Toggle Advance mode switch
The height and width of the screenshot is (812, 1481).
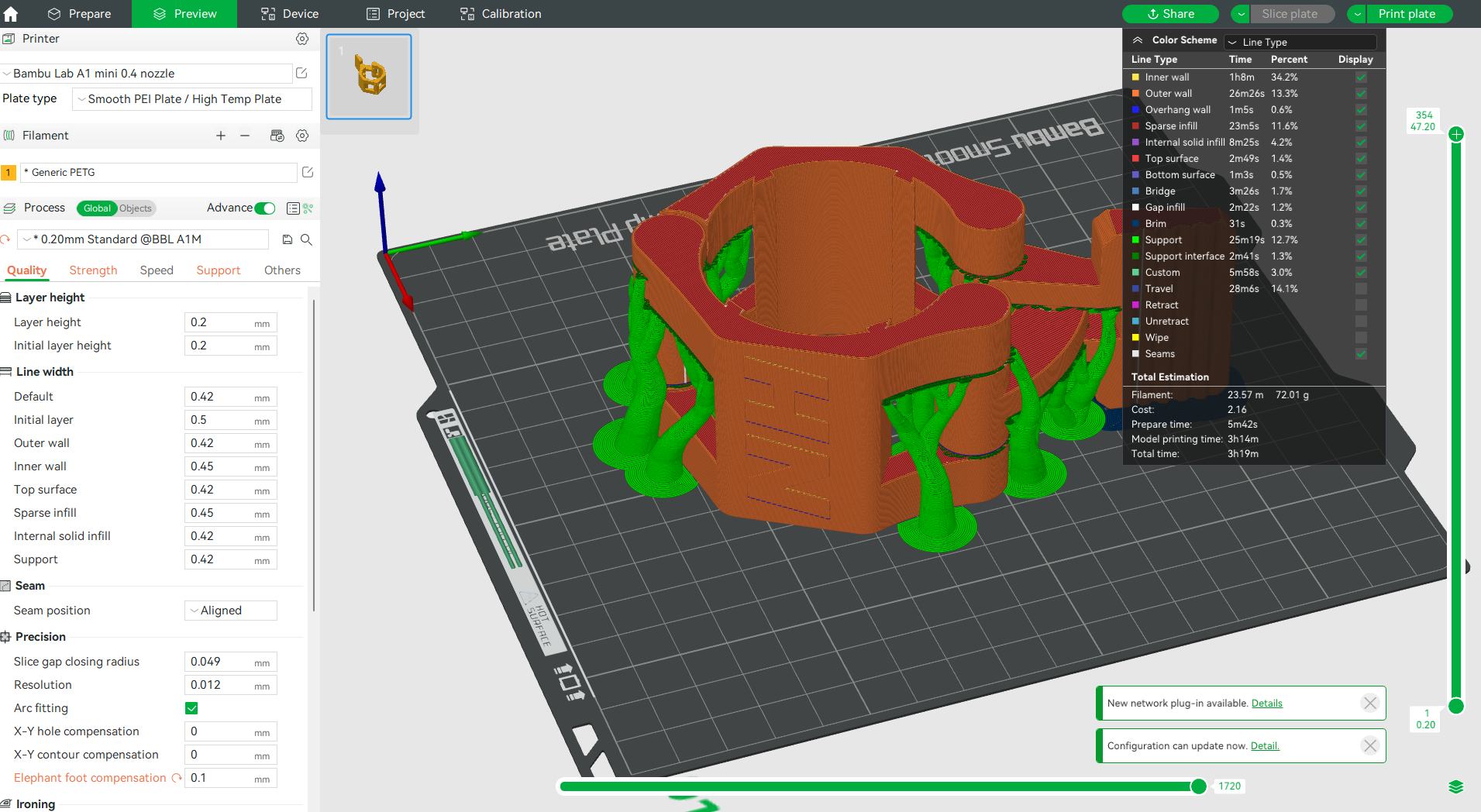(x=265, y=208)
